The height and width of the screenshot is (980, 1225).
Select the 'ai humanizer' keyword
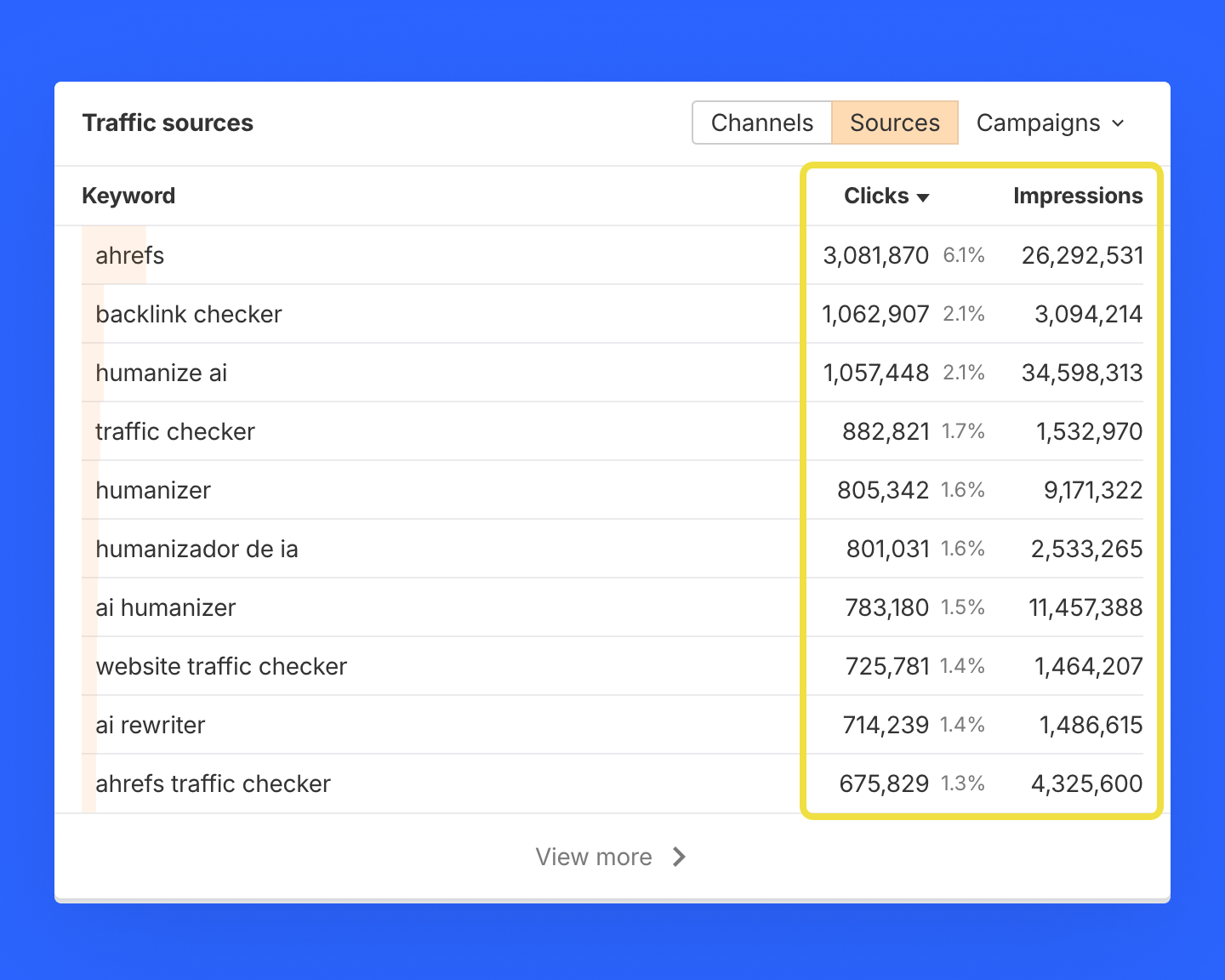pyautogui.click(x=166, y=607)
